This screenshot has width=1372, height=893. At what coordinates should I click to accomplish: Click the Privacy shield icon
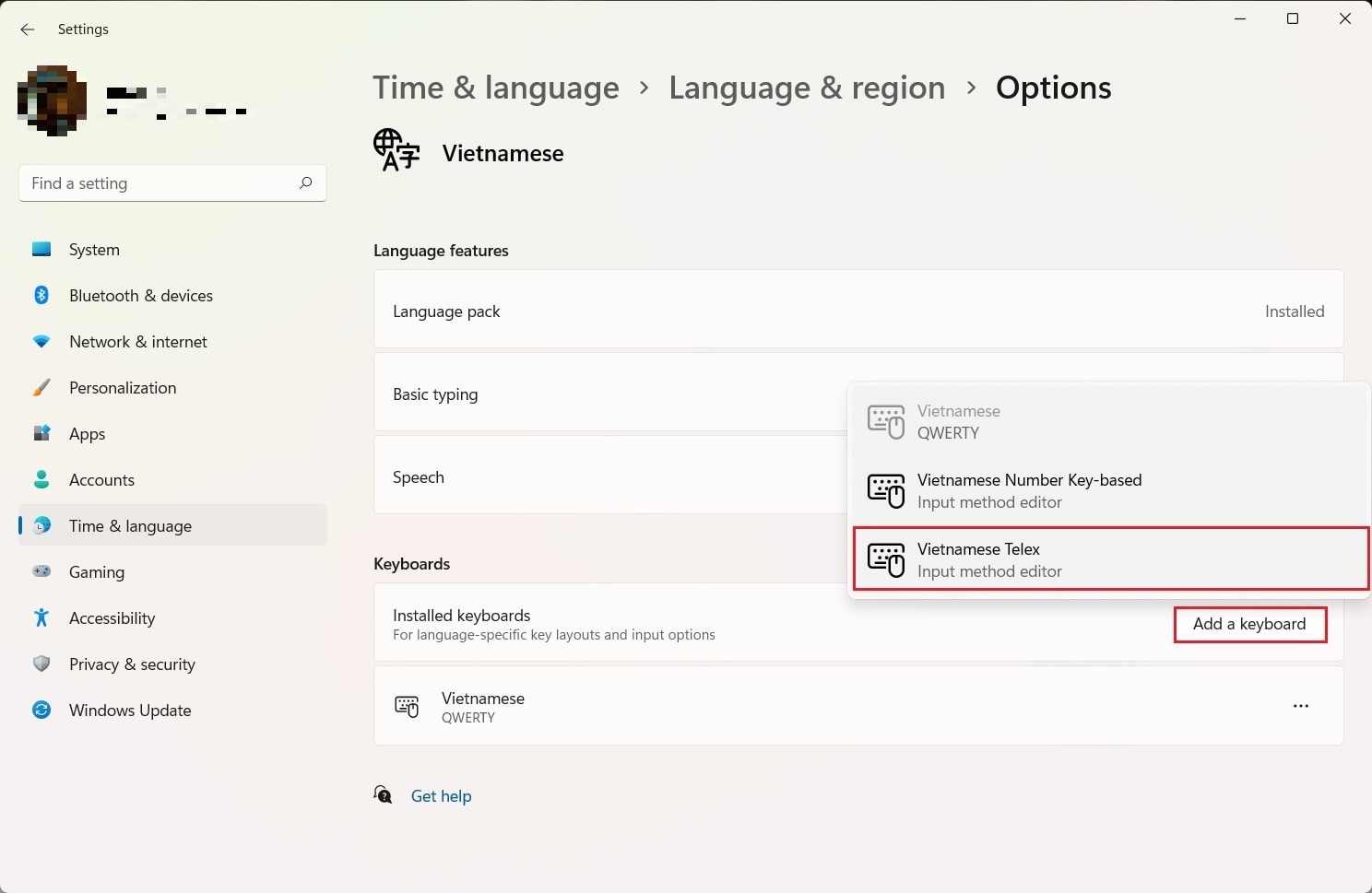tap(41, 664)
